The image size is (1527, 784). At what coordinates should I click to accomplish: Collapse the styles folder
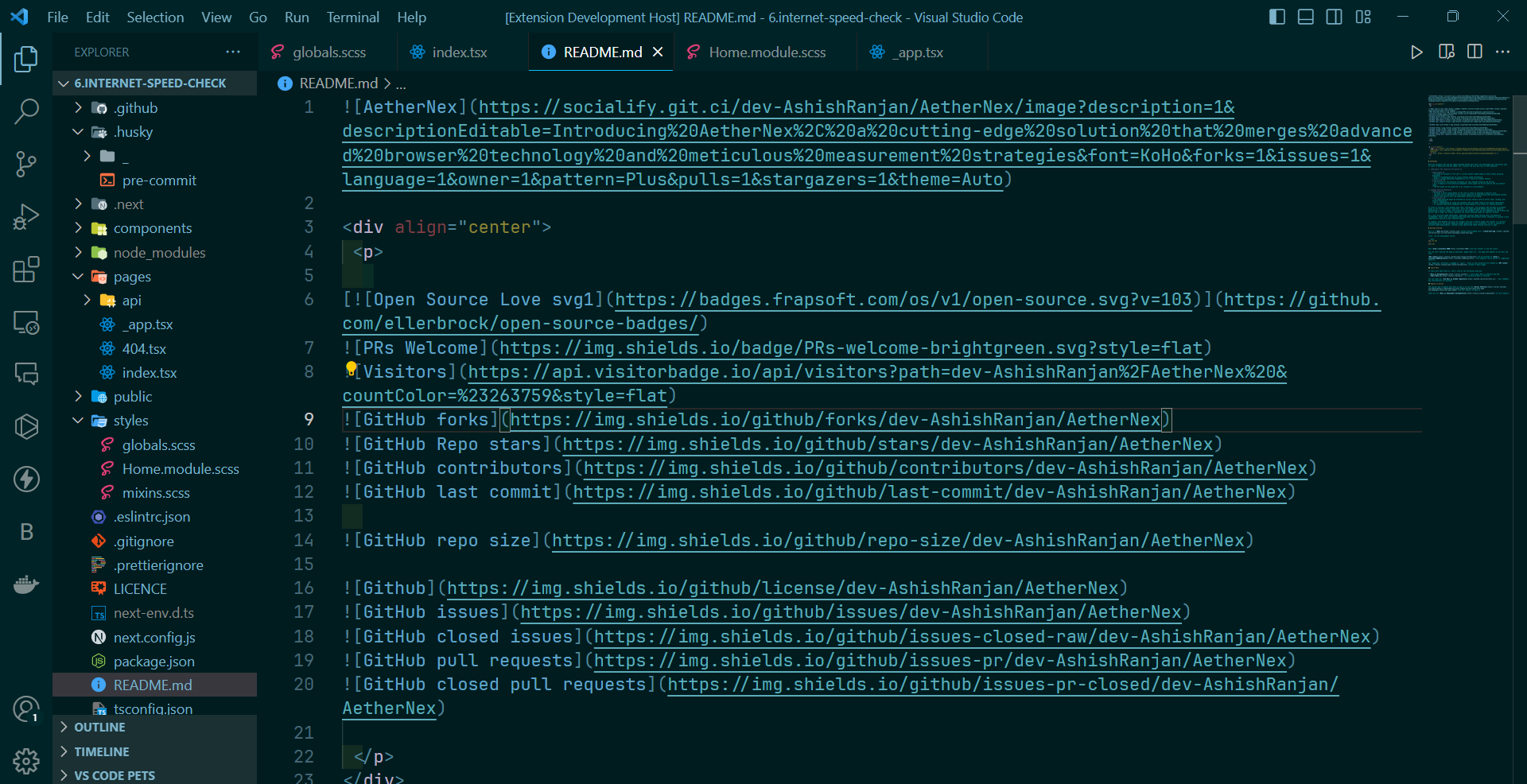[x=78, y=420]
